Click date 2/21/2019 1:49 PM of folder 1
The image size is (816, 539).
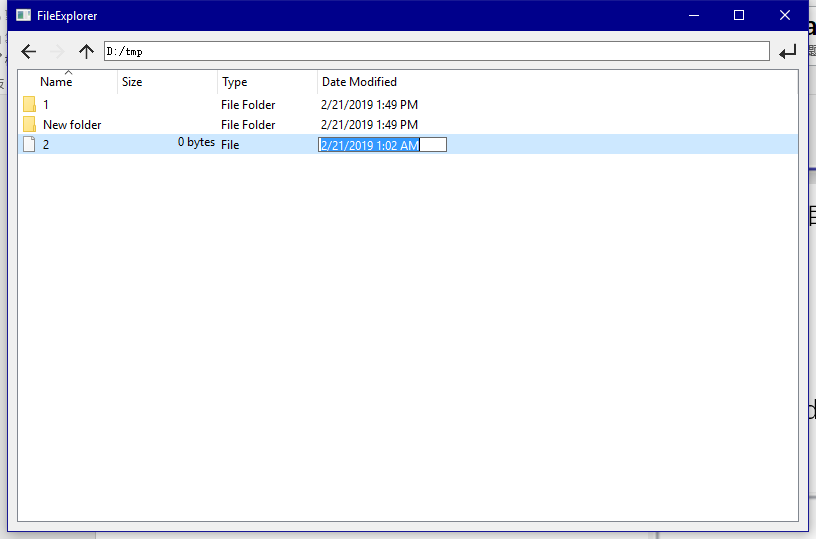click(369, 105)
